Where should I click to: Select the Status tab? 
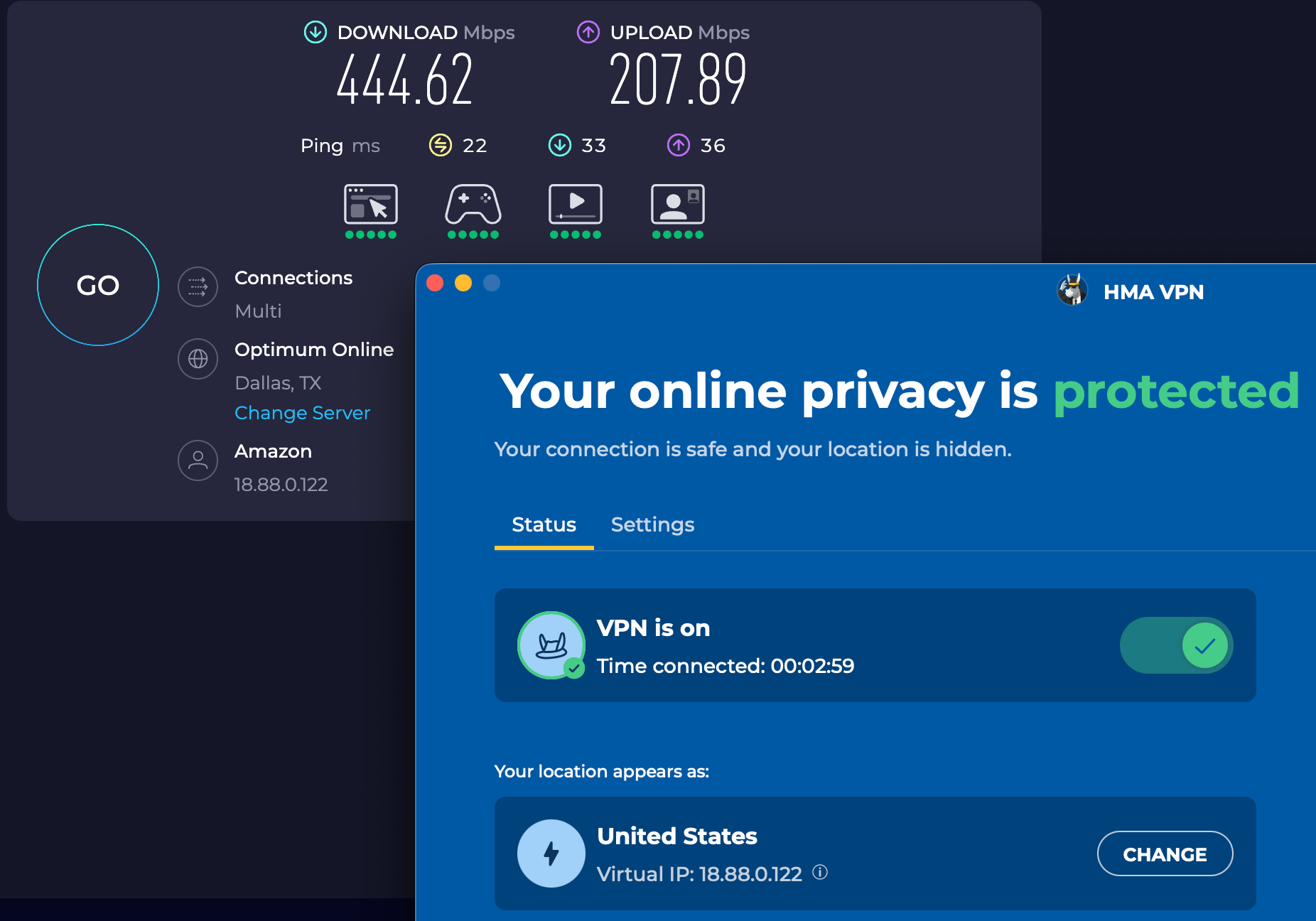tap(544, 524)
